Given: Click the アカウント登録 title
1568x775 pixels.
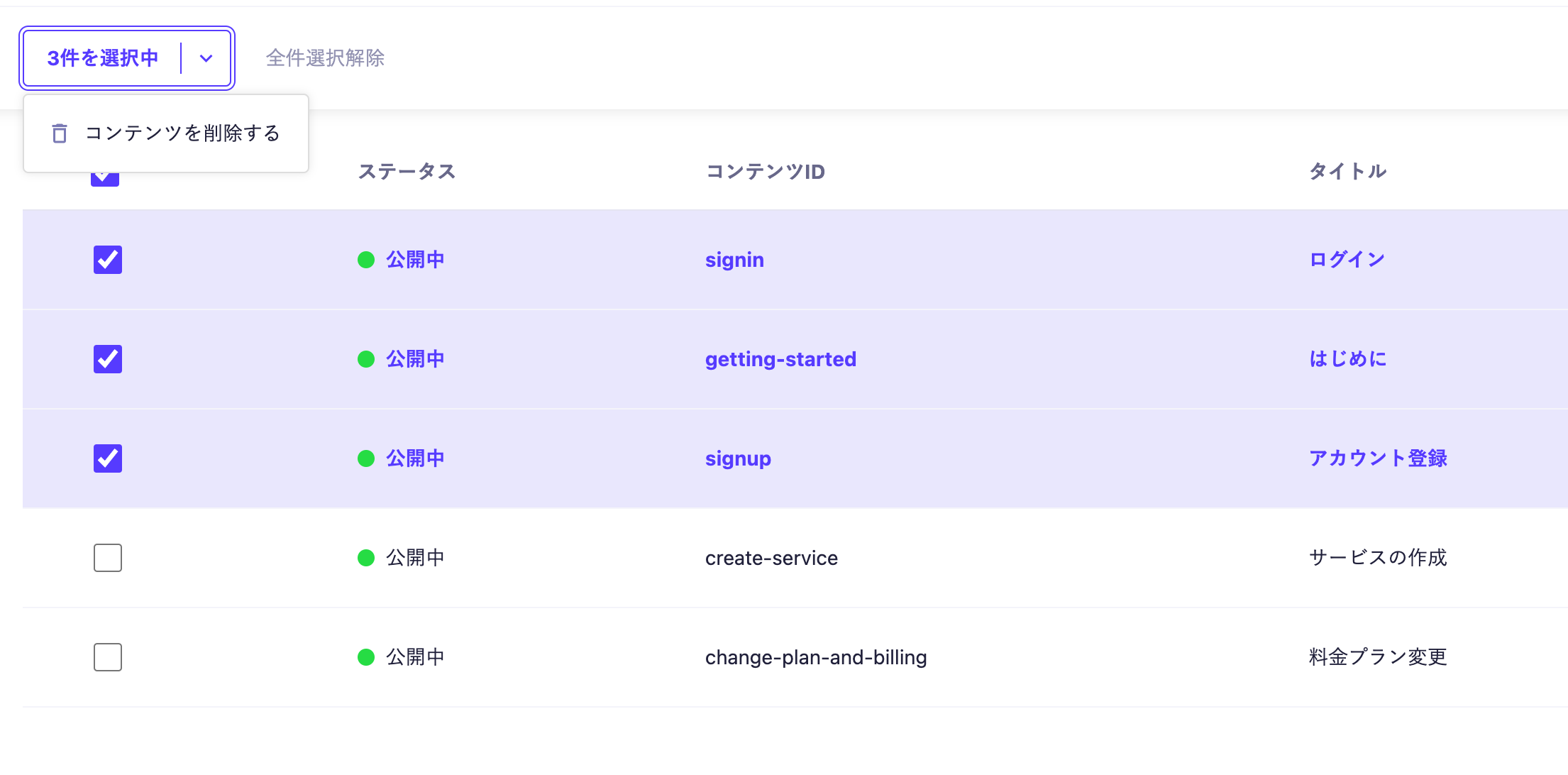Looking at the screenshot, I should point(1377,458).
